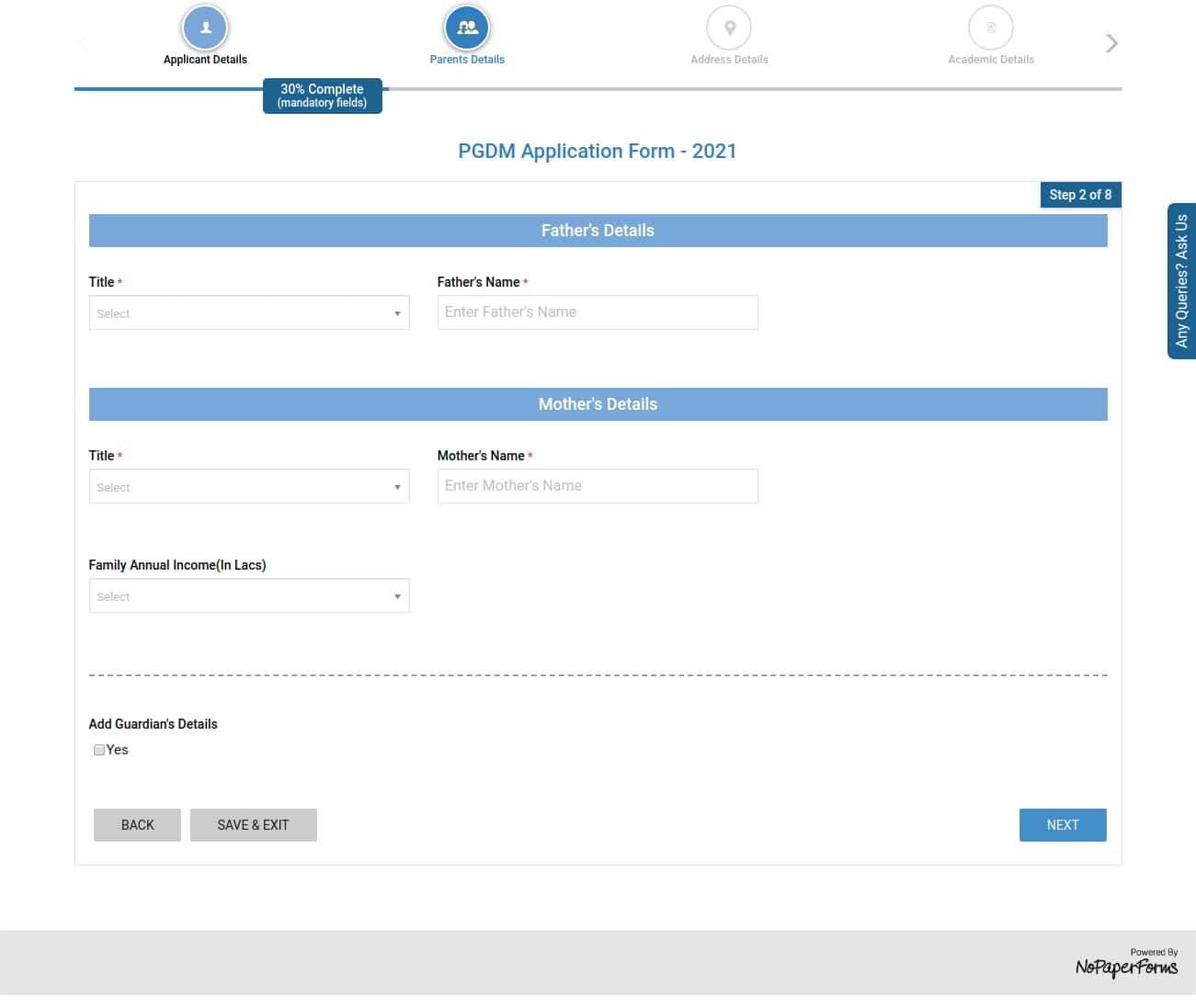This screenshot has height=1008, width=1196.
Task: Open the Title dropdown under Father's Details
Action: coord(248,312)
